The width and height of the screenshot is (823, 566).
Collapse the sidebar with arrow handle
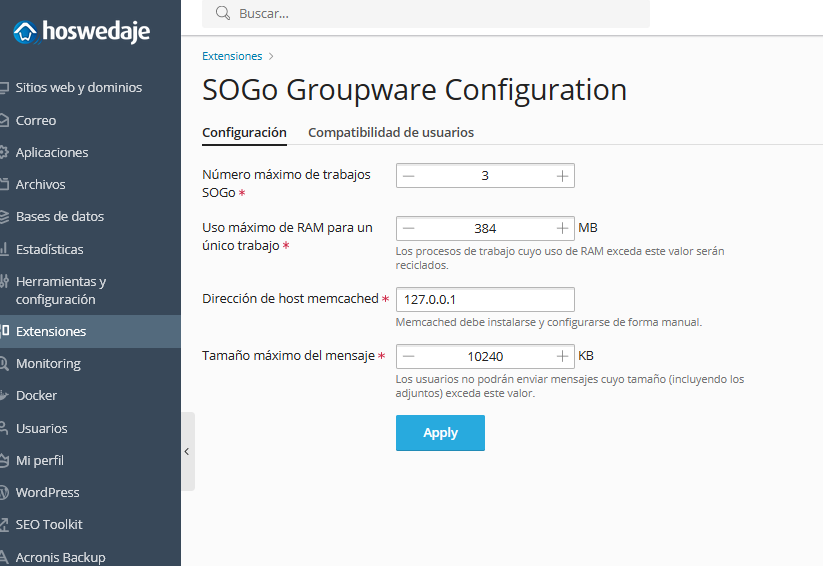188,452
